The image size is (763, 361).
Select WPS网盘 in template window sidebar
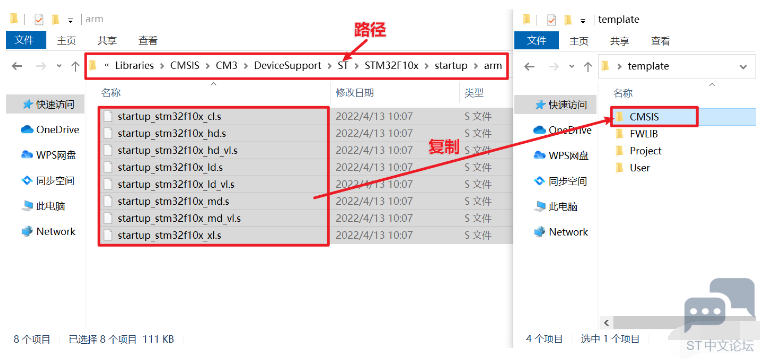tap(561, 155)
